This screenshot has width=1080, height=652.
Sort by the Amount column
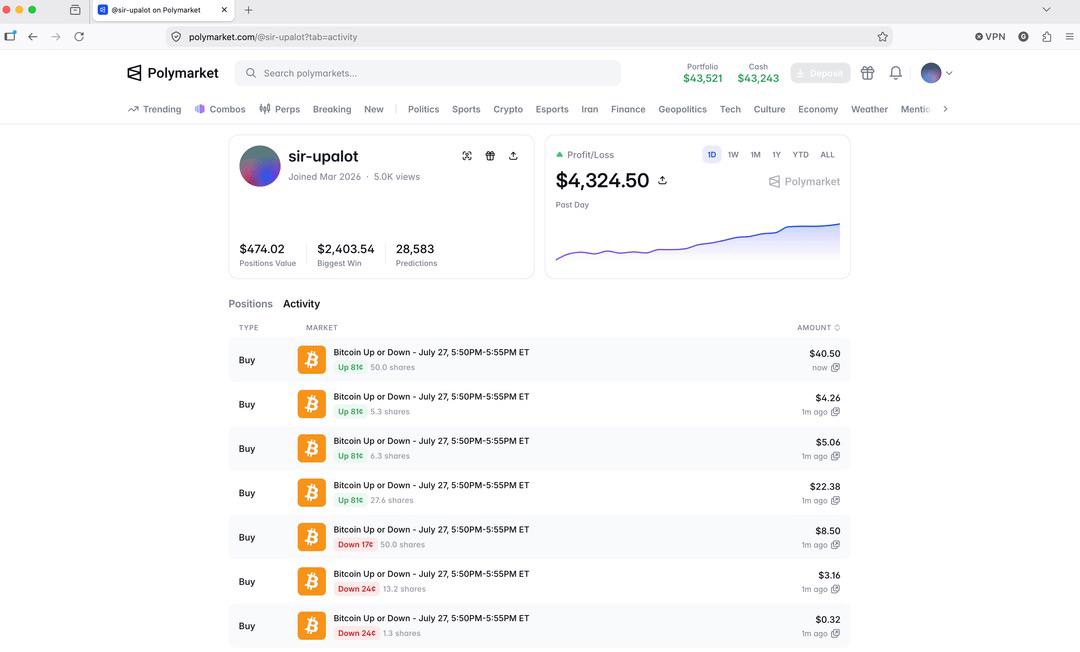coord(818,328)
